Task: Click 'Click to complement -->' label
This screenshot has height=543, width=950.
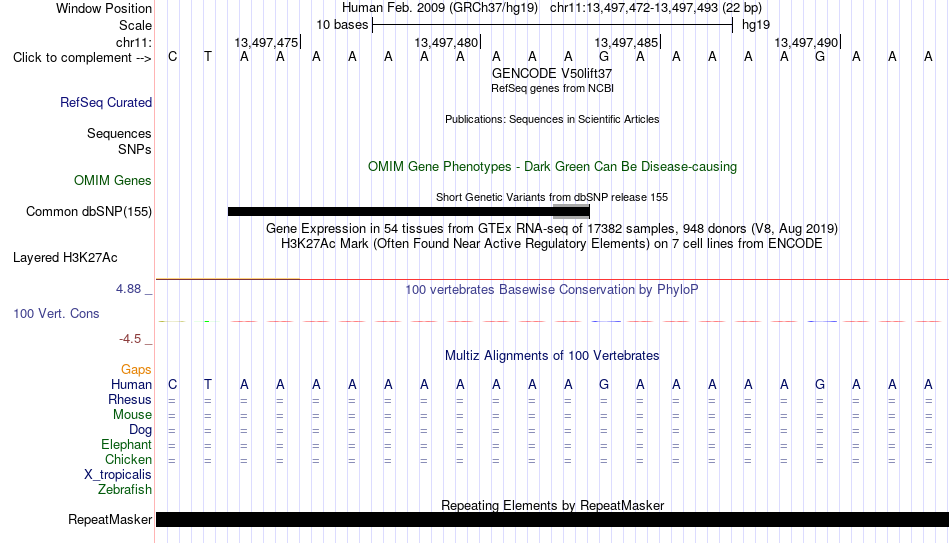Action: [82, 58]
